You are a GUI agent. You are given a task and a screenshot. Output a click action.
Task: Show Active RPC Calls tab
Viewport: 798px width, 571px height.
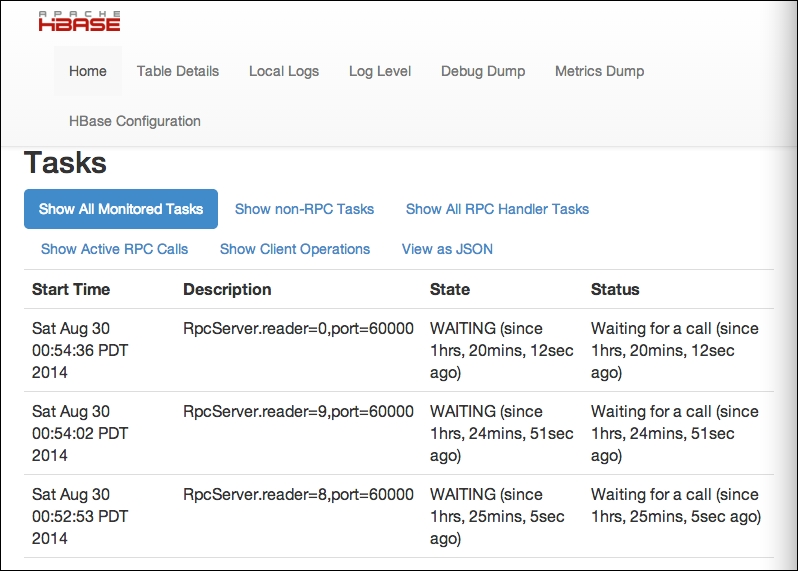115,249
